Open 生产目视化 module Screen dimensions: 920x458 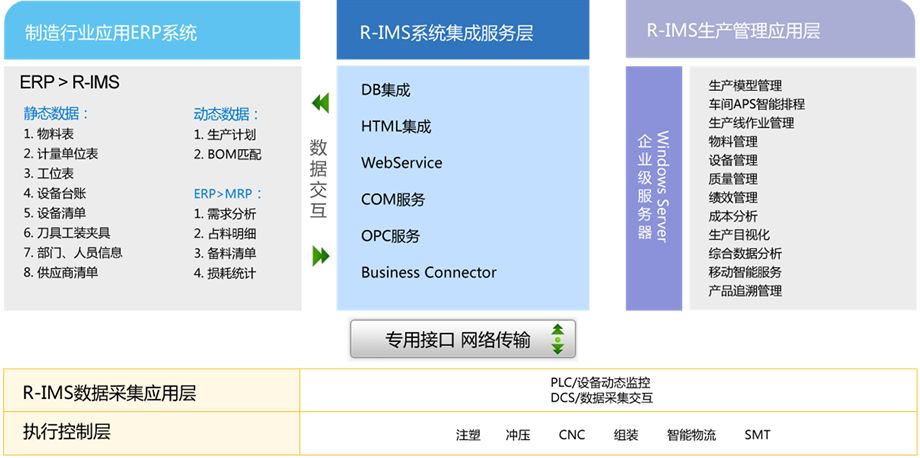pyautogui.click(x=739, y=235)
